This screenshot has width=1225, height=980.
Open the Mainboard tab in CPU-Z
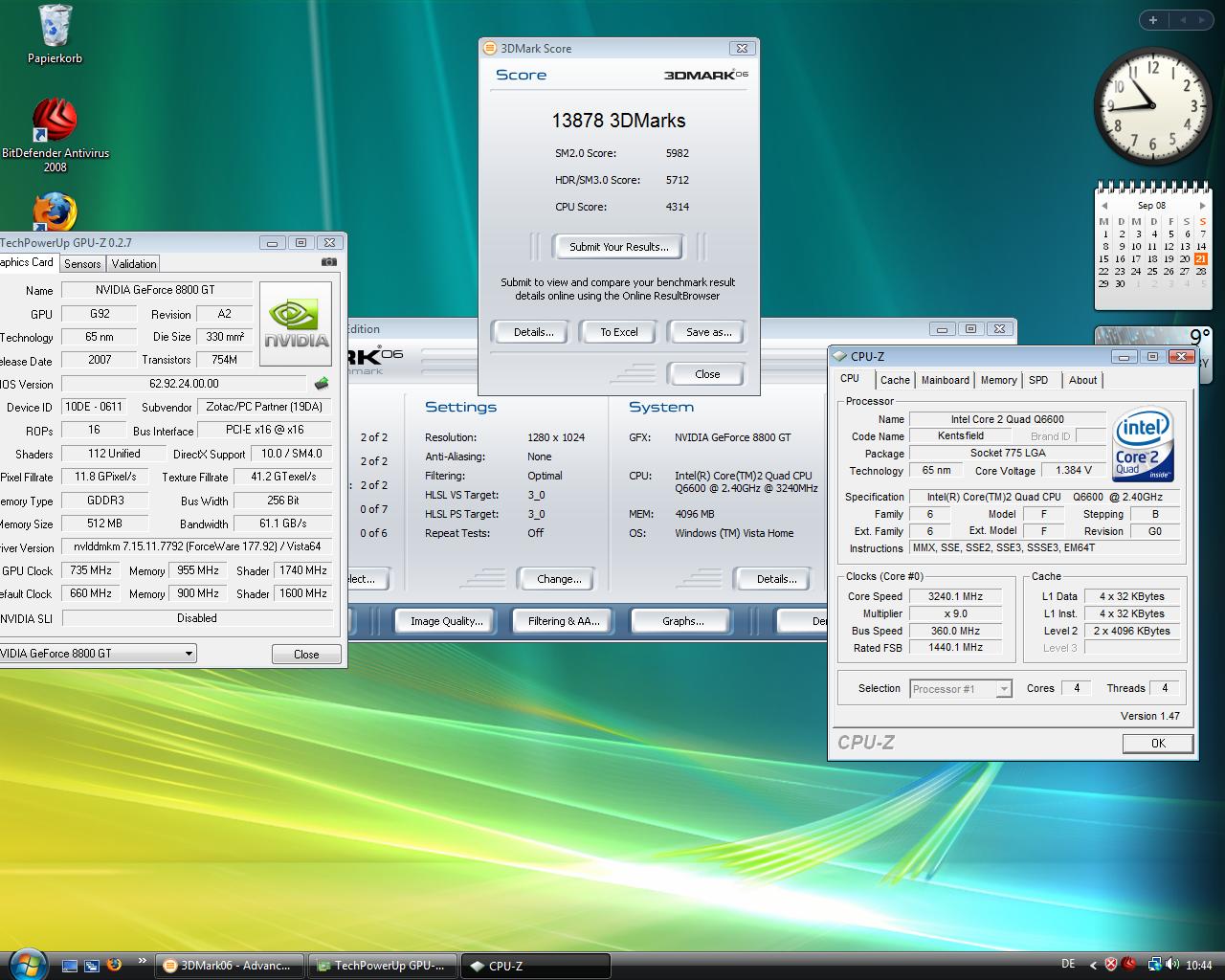[945, 380]
